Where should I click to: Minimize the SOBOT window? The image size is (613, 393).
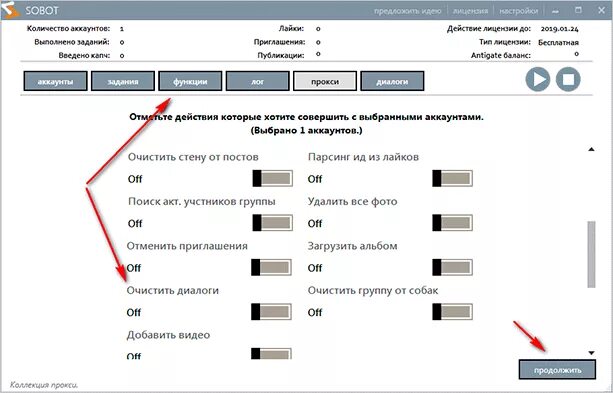coord(555,11)
